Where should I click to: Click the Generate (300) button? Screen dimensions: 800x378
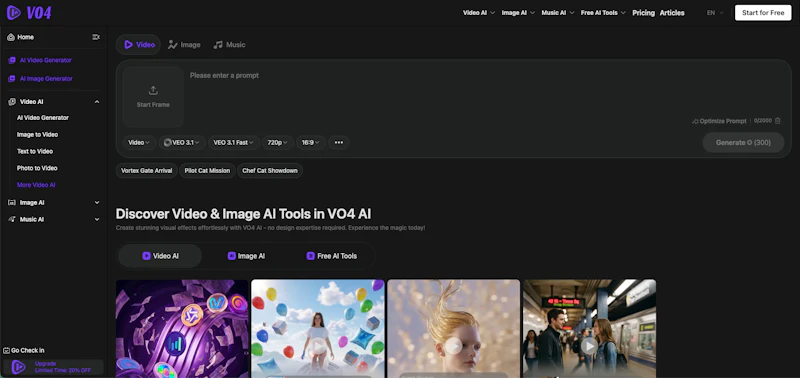click(743, 142)
